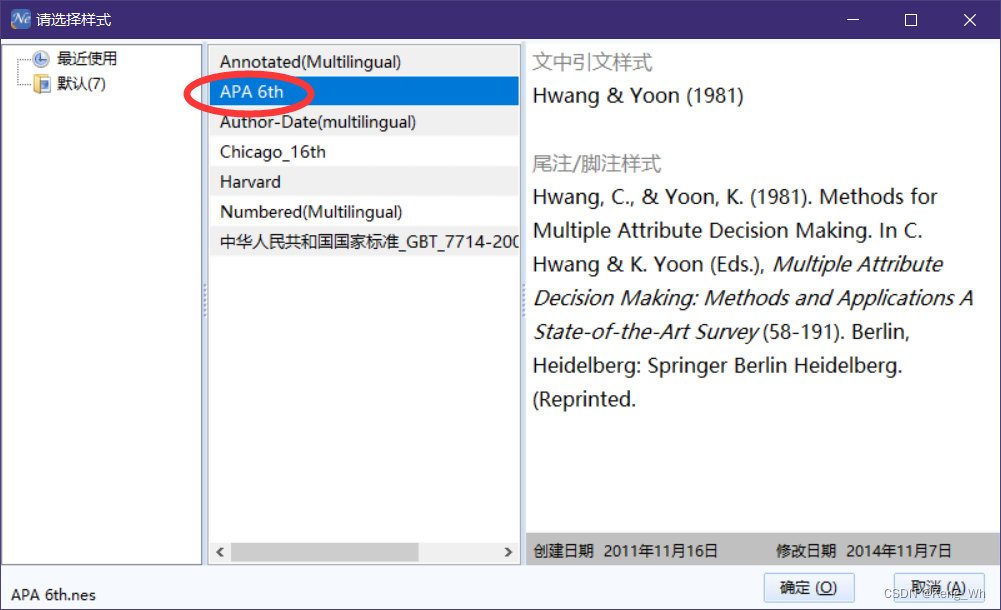Choose the Author-Date(multilingual) style
1001x610 pixels.
pos(364,121)
